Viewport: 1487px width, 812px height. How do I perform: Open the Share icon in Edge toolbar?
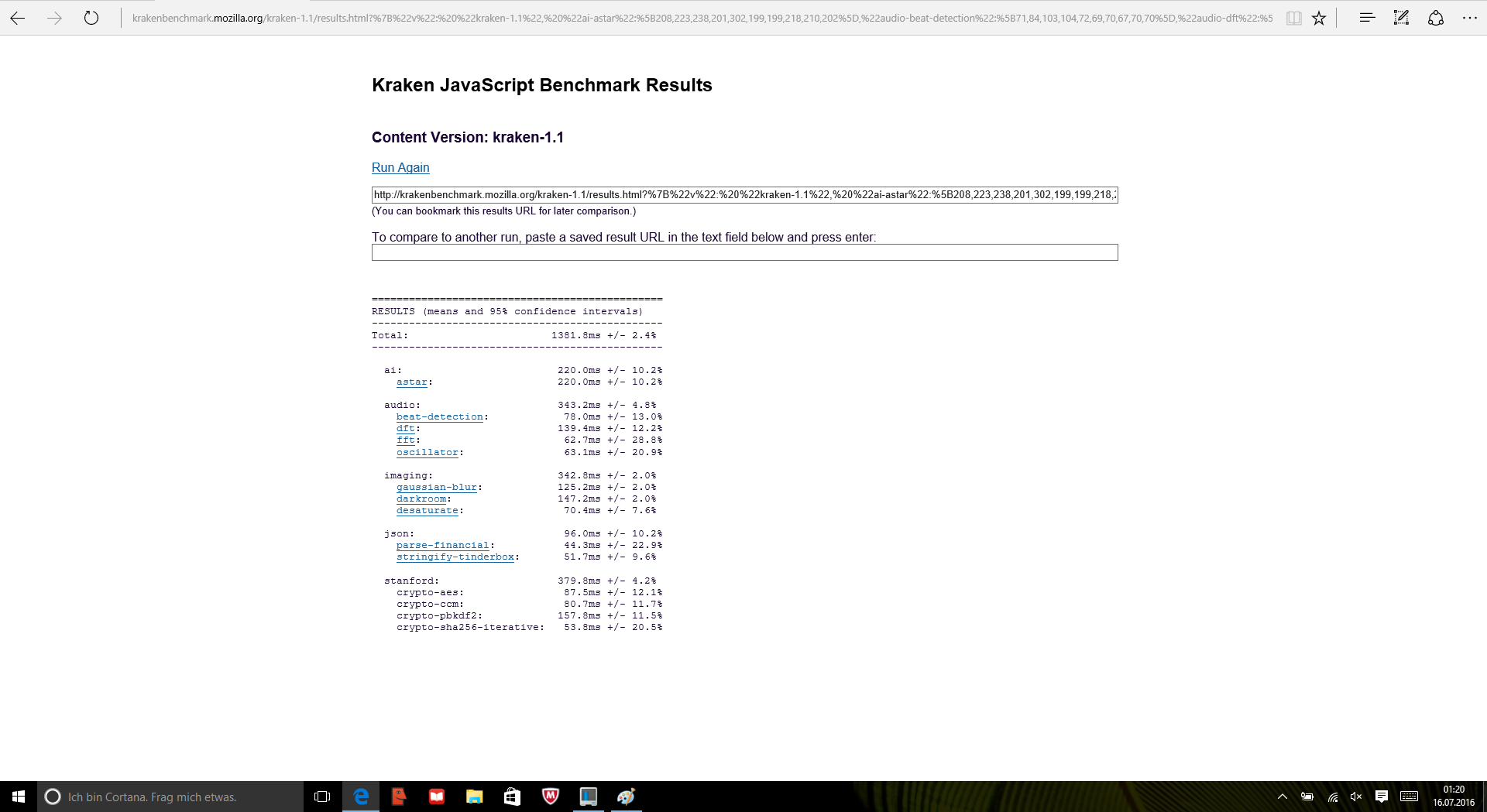click(1435, 18)
